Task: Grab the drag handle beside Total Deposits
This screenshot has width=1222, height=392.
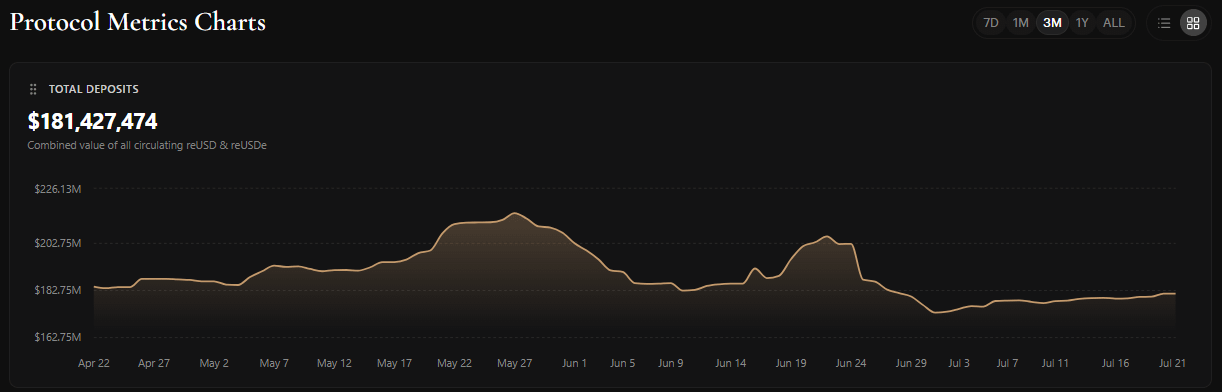Action: (x=33, y=89)
